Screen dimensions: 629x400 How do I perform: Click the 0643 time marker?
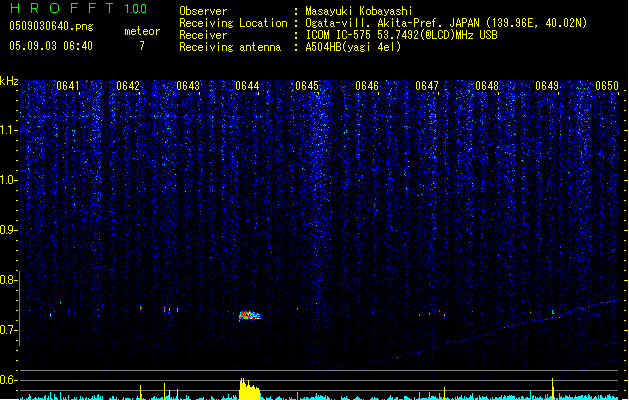[188, 86]
